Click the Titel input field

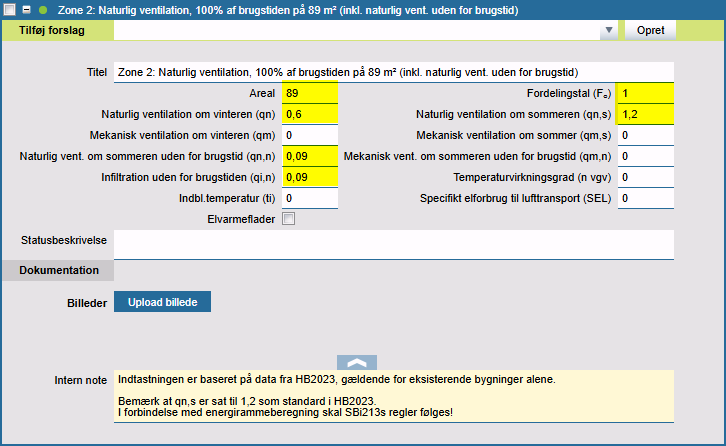coord(394,72)
